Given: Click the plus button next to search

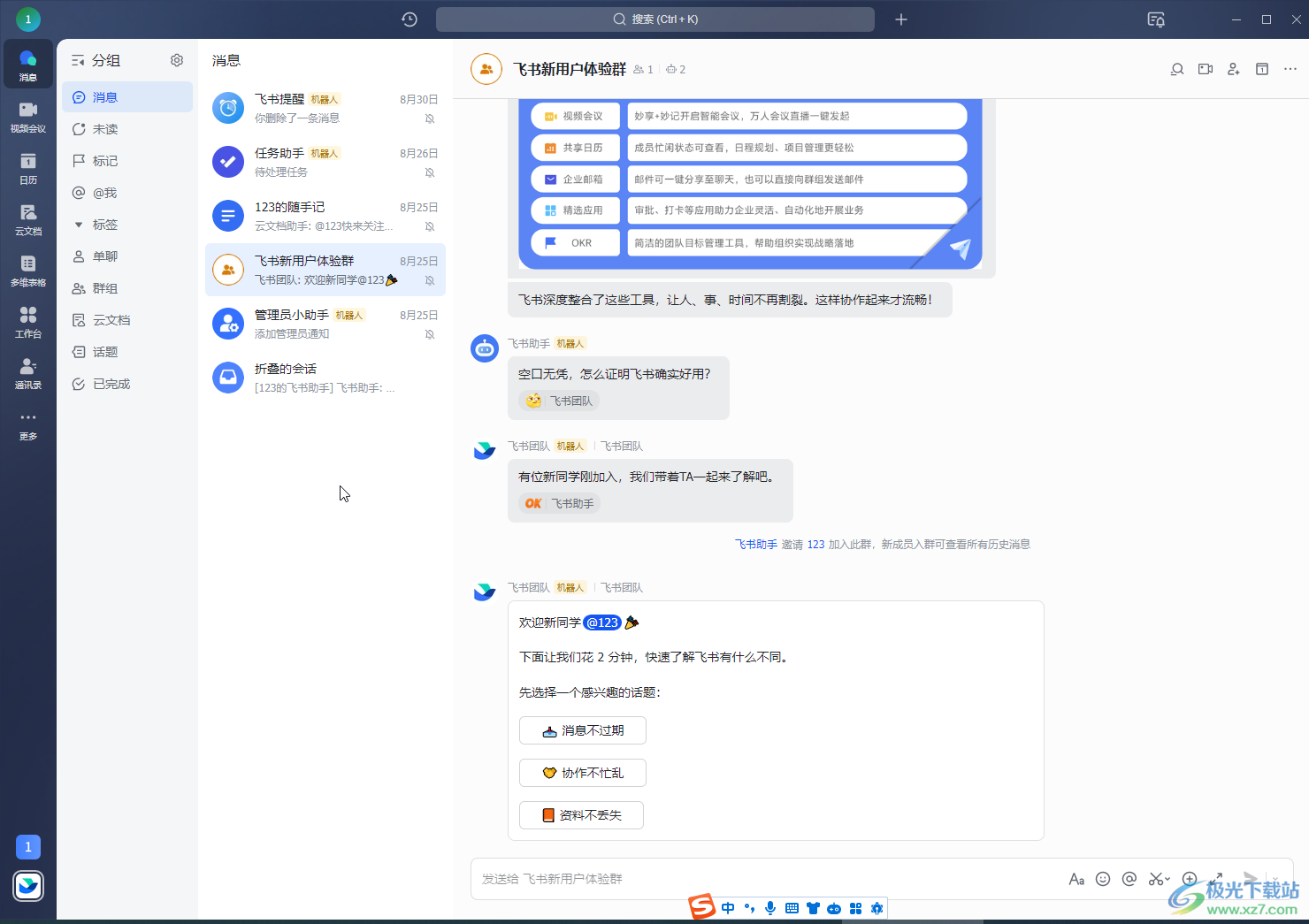Looking at the screenshot, I should coord(901,19).
